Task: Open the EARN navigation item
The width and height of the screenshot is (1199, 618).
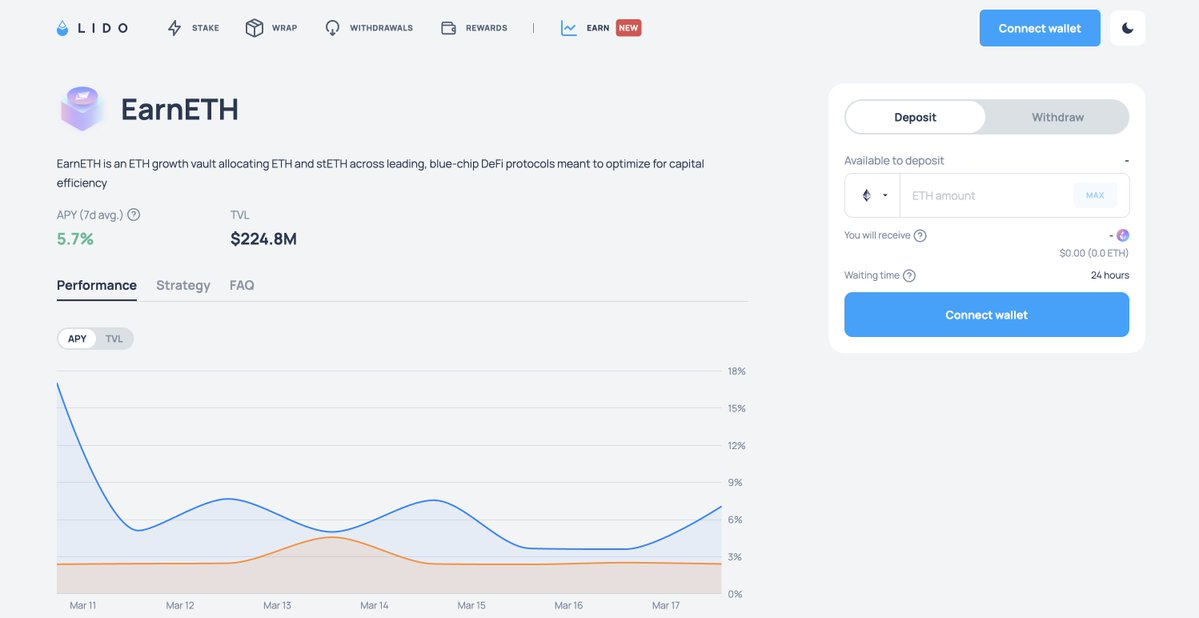Action: pos(598,28)
